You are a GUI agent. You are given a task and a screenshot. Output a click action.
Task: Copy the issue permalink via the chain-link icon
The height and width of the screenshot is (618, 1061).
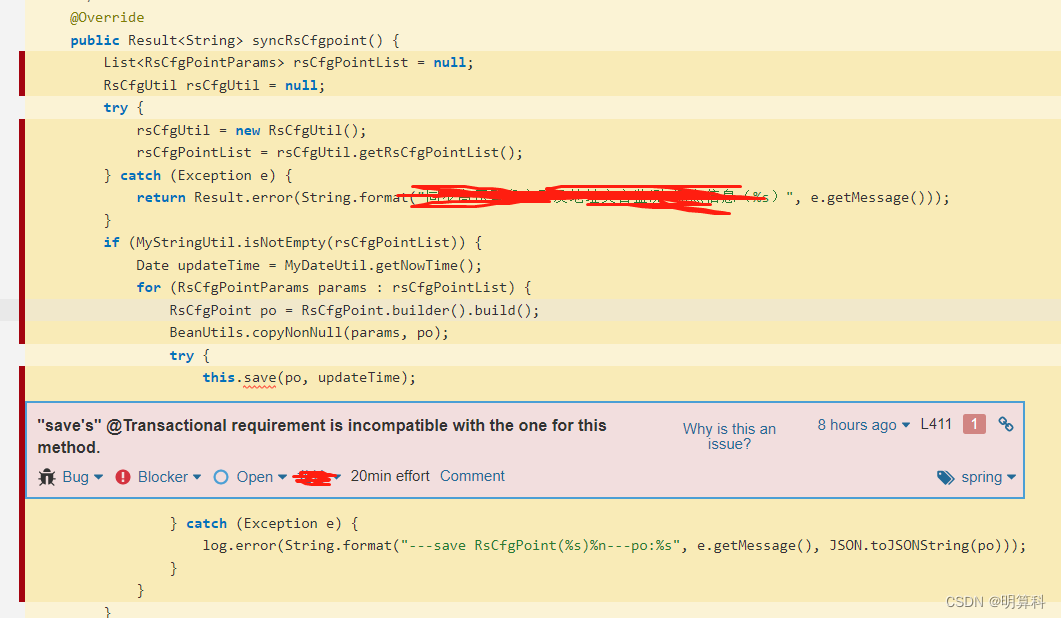(1006, 423)
